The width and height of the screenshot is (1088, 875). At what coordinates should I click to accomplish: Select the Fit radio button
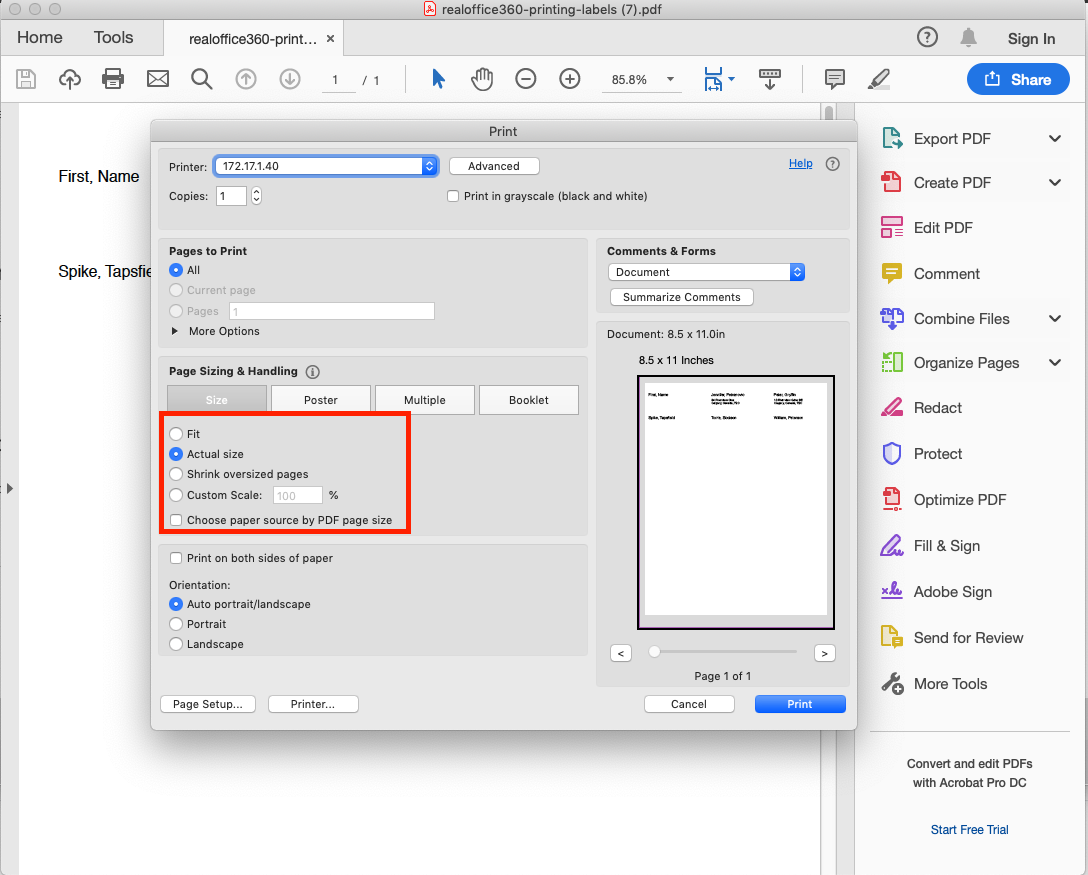coord(176,434)
